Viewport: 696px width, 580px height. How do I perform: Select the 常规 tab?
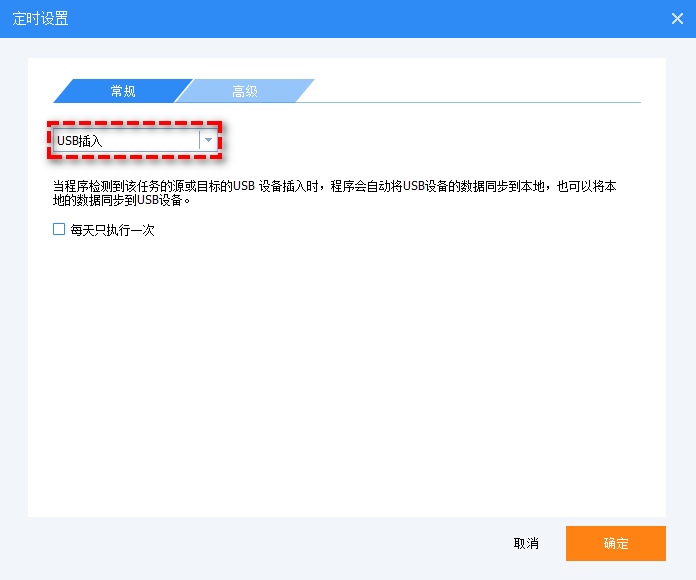(123, 91)
